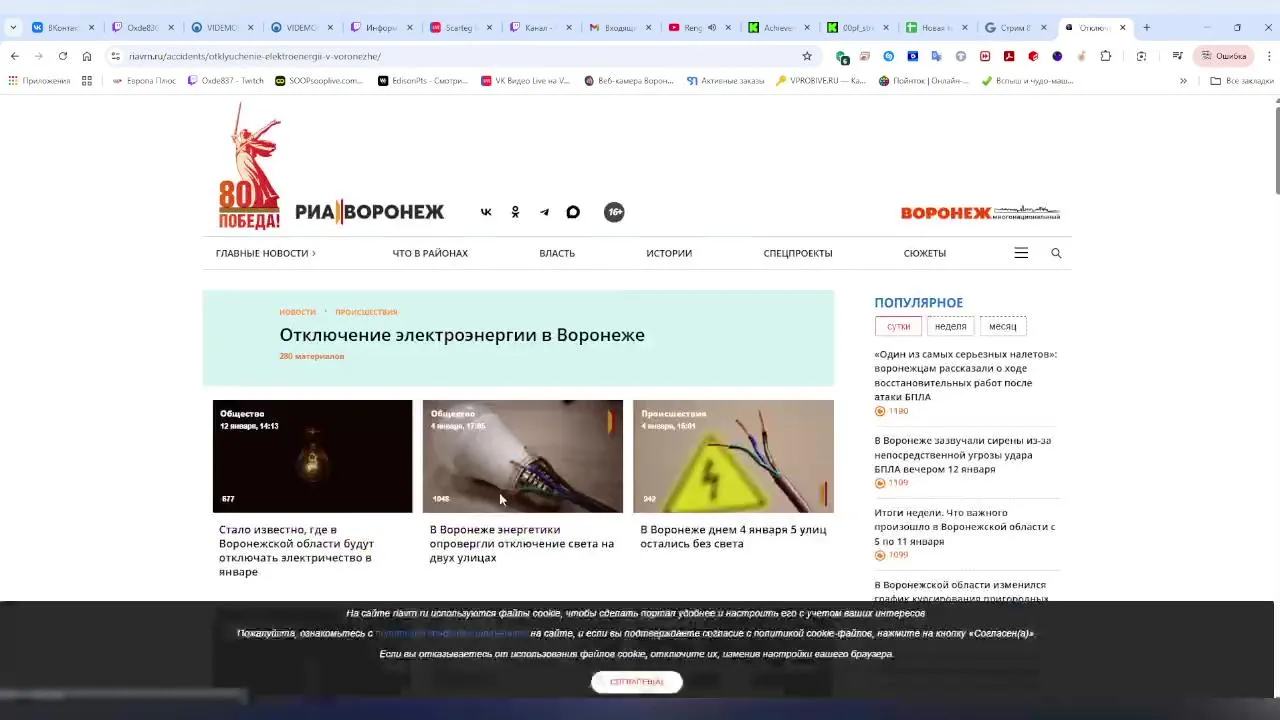Select the сутки popular tab
The image size is (1280, 720).
(x=898, y=326)
